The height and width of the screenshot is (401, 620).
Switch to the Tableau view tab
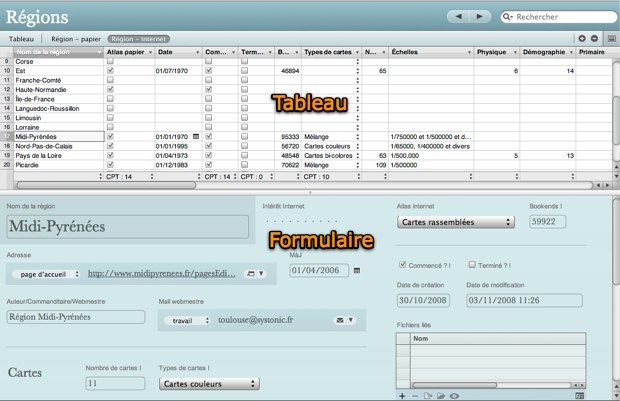21,39
